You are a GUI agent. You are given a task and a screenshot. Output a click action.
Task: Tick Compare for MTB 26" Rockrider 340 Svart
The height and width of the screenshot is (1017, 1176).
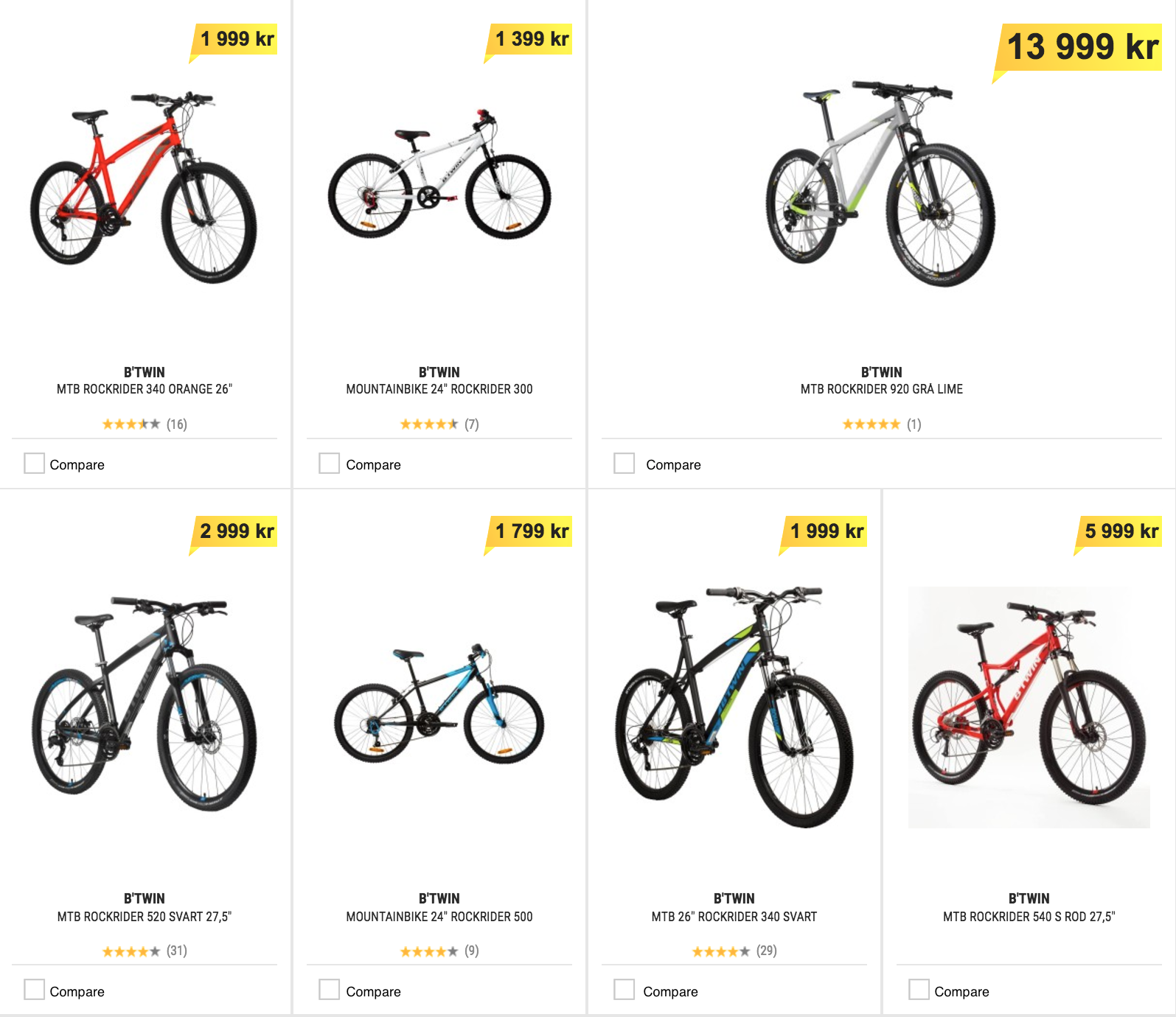pos(624,990)
